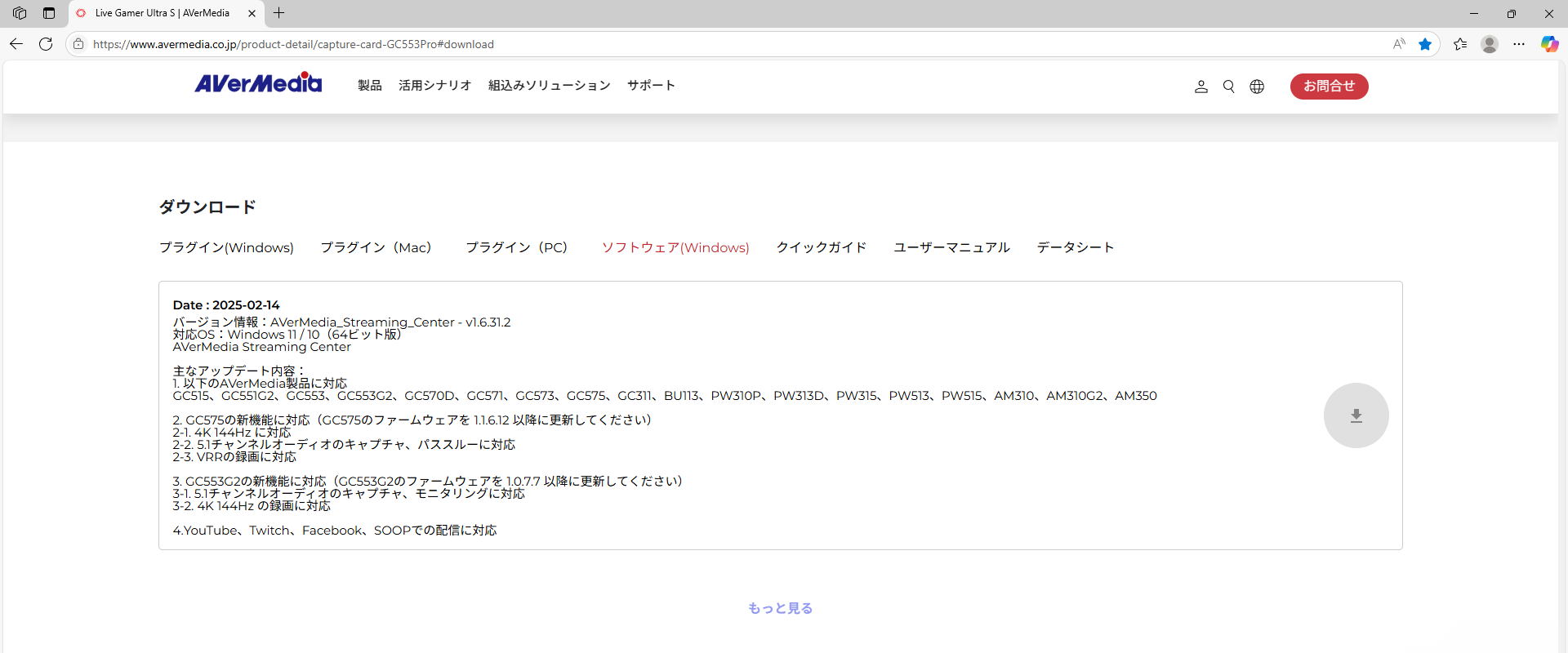Open the 製品 menu
This screenshot has width=1568, height=653.
[370, 86]
